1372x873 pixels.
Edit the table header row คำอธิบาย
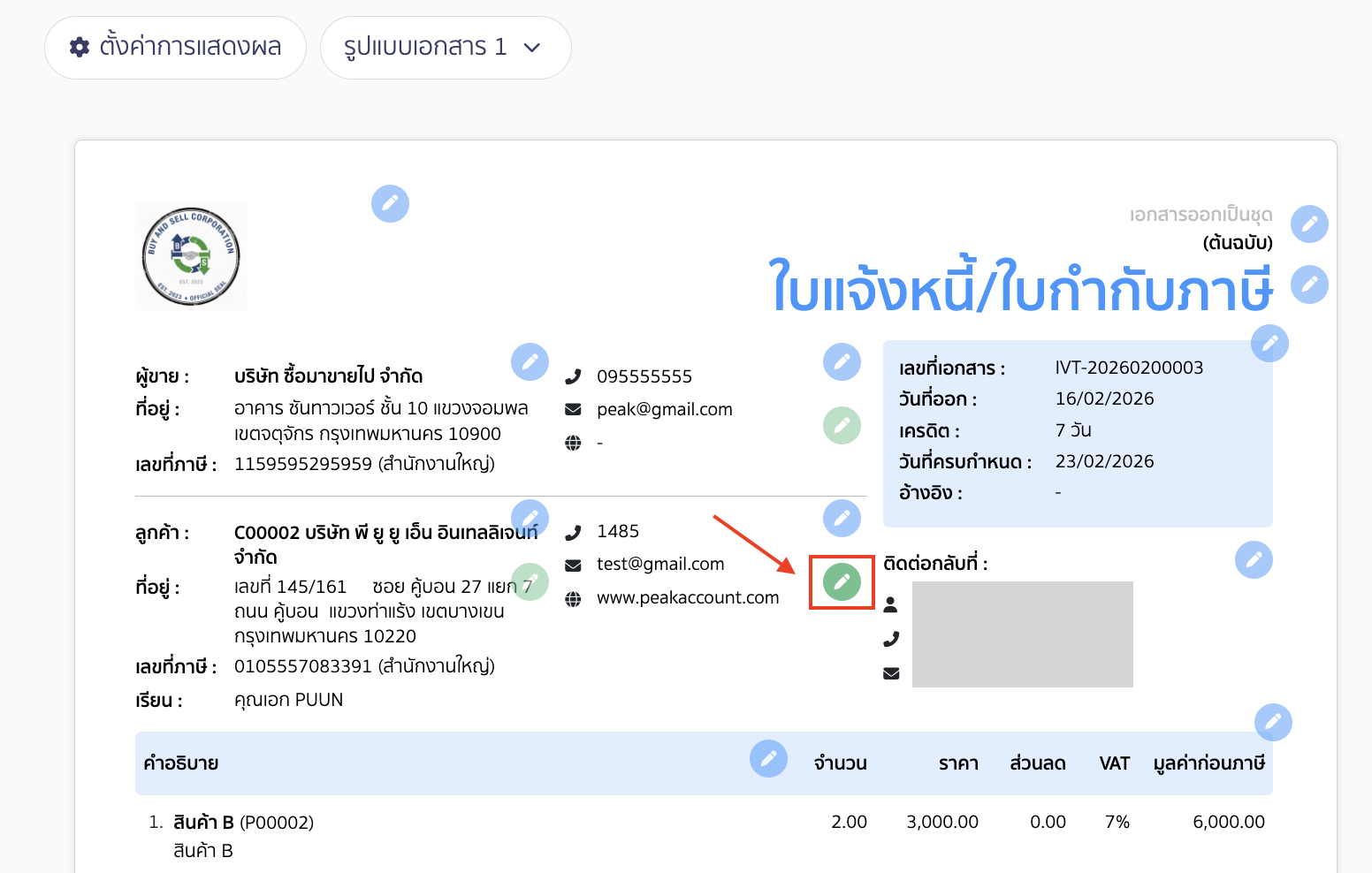tap(767, 757)
